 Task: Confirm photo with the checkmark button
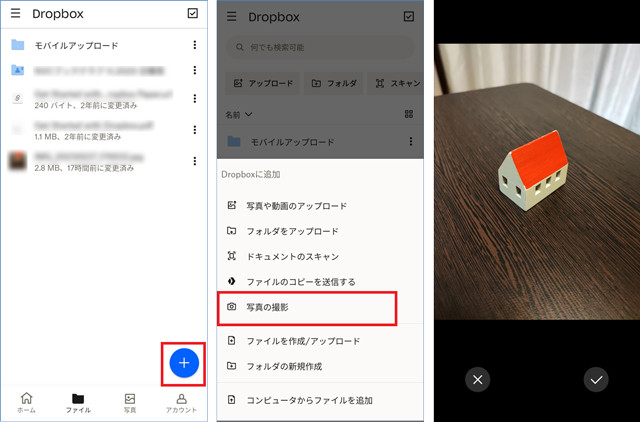[596, 379]
